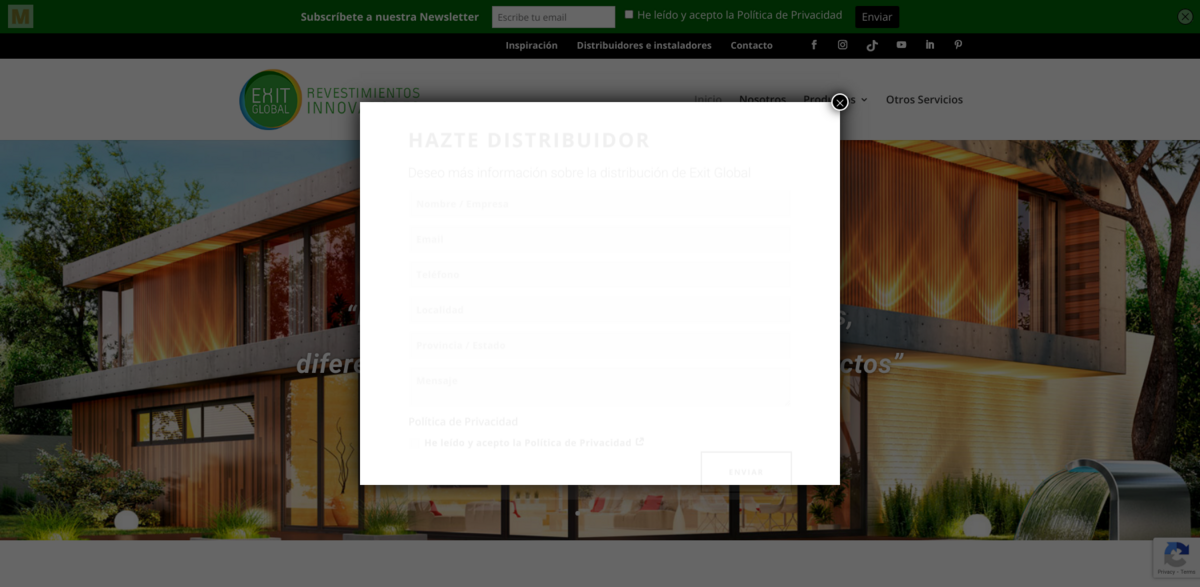
Task: Dismiss the green newsletter bar
Action: point(1185,16)
